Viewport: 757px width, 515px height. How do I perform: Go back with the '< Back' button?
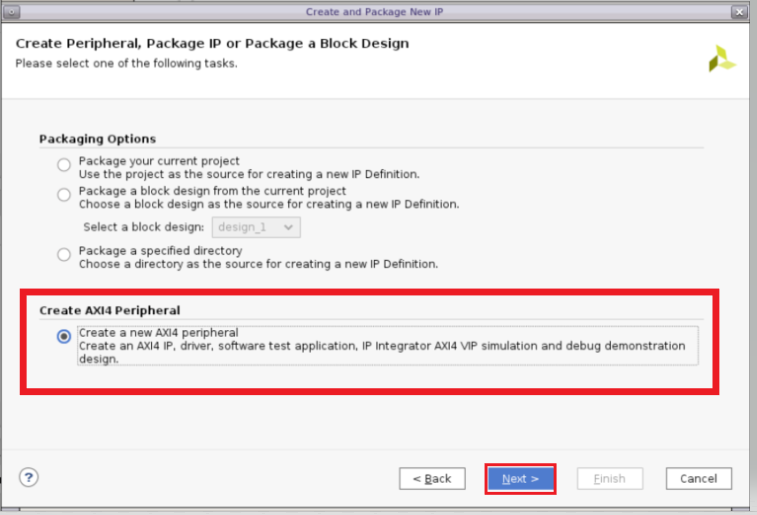[432, 479]
